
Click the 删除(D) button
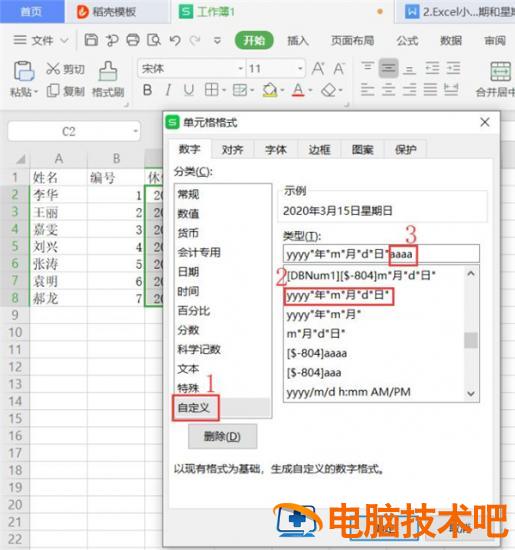click(x=222, y=436)
